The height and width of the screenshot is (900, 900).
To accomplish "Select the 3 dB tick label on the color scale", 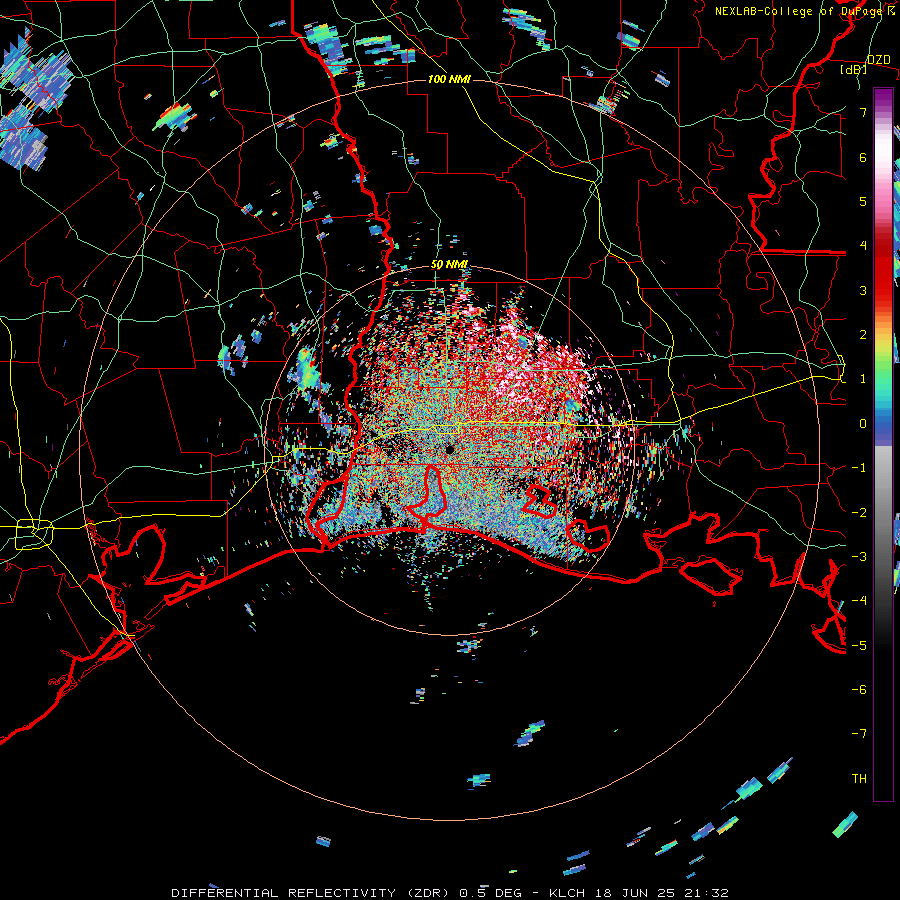I will 863,290.
